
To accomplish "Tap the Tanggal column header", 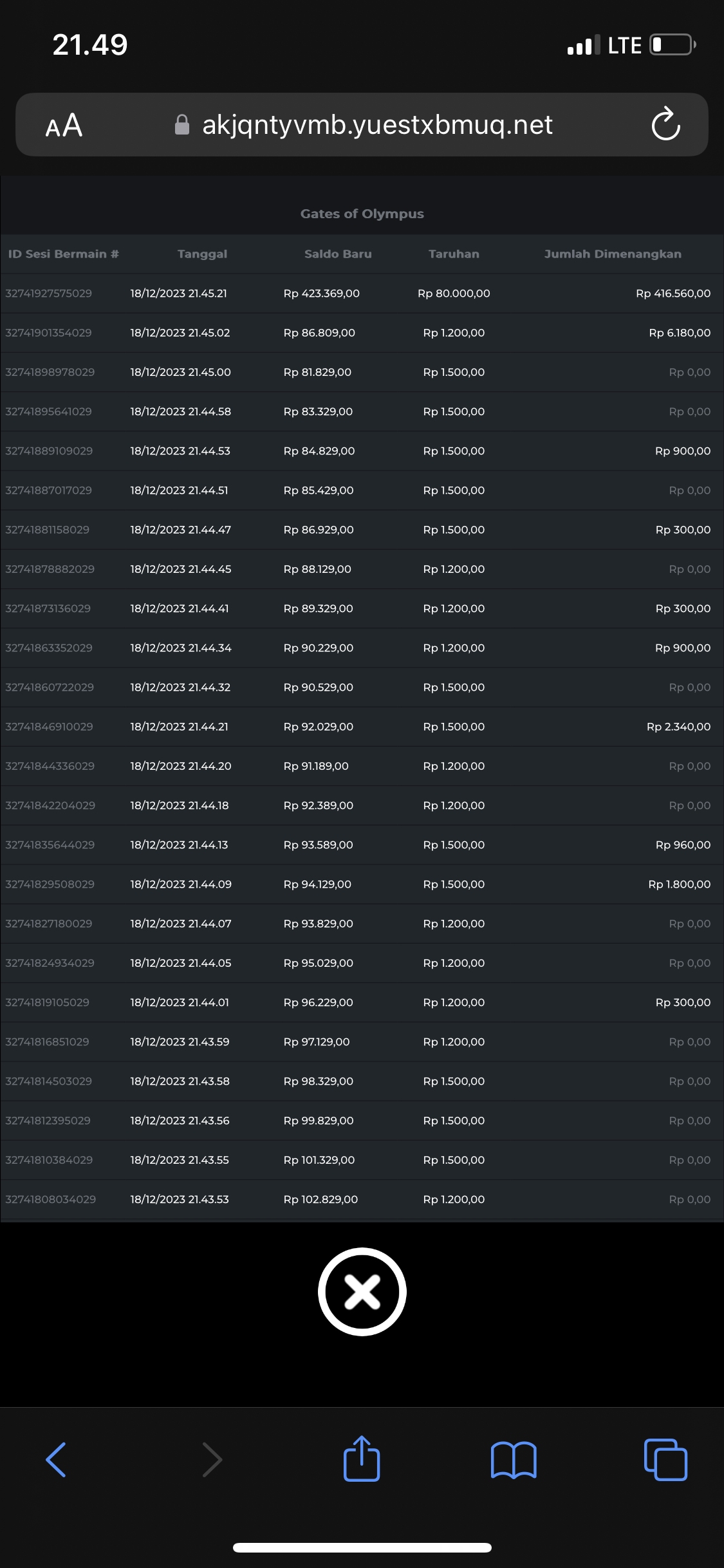I will click(x=202, y=254).
